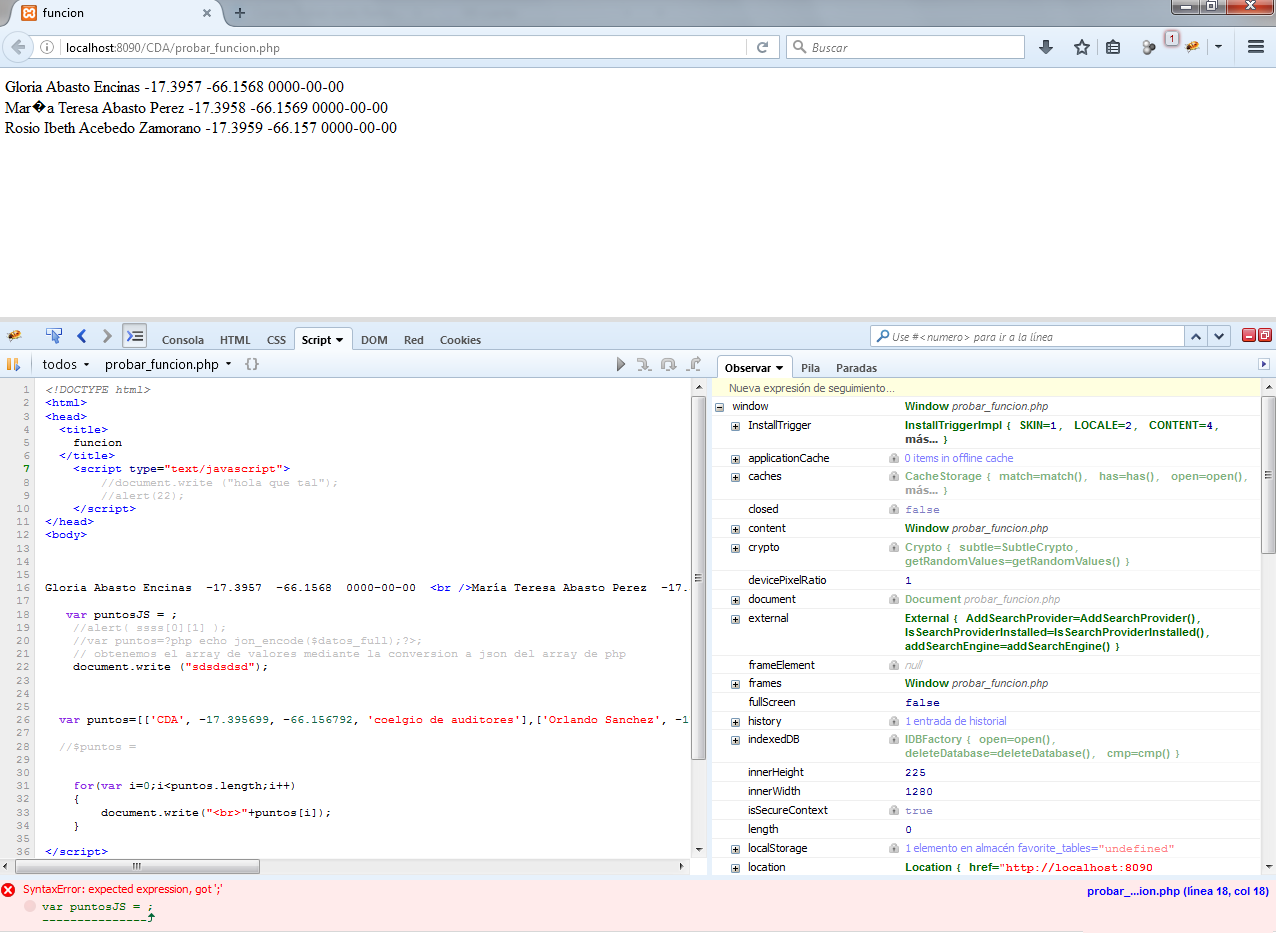
Task: Jump to the next search match arrow
Action: click(1219, 337)
